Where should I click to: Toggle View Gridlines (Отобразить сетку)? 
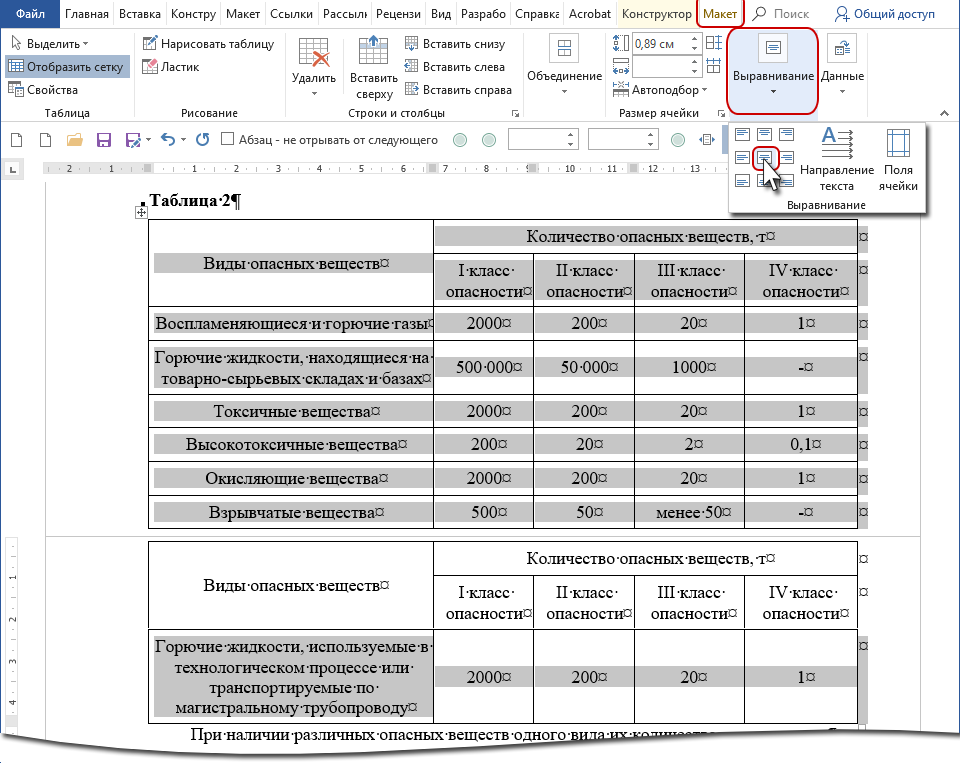click(x=66, y=67)
